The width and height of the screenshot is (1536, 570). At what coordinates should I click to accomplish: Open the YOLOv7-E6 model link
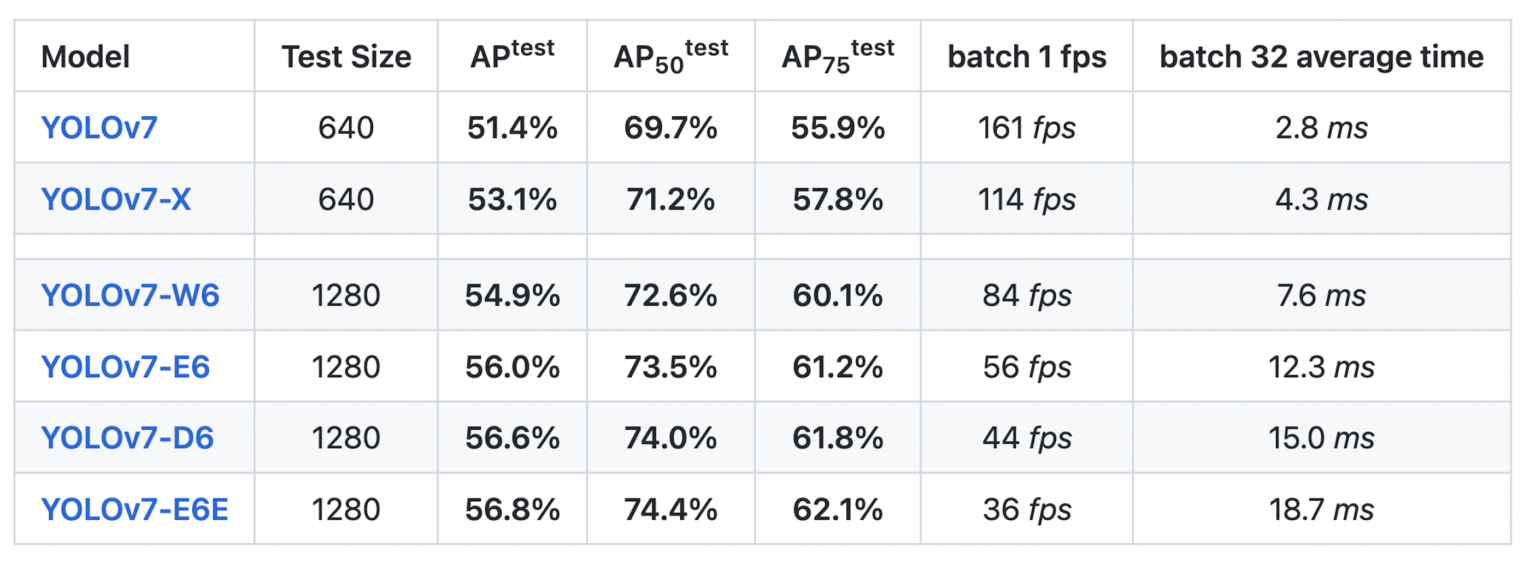(125, 367)
